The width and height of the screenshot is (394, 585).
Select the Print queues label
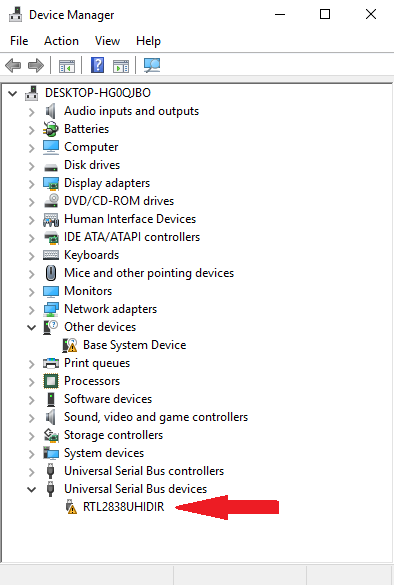(x=97, y=363)
